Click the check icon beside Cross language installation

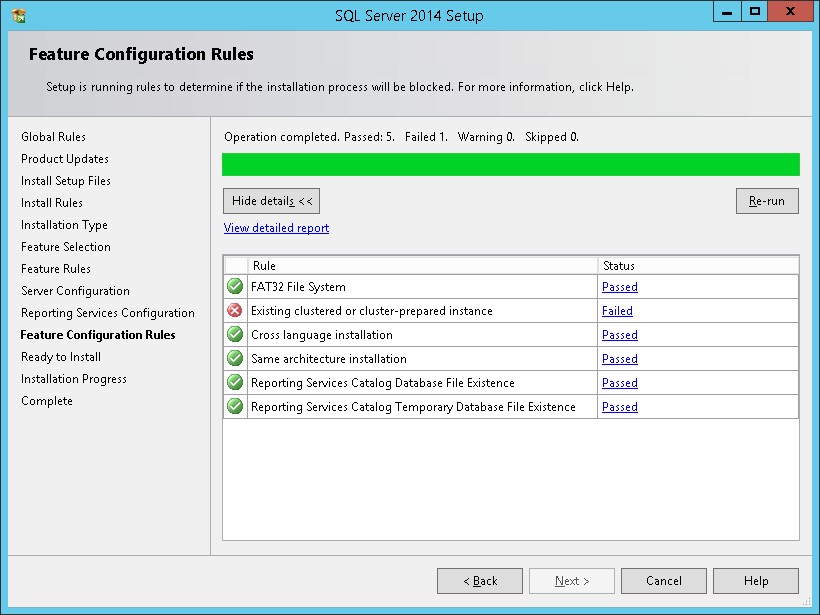click(x=235, y=334)
